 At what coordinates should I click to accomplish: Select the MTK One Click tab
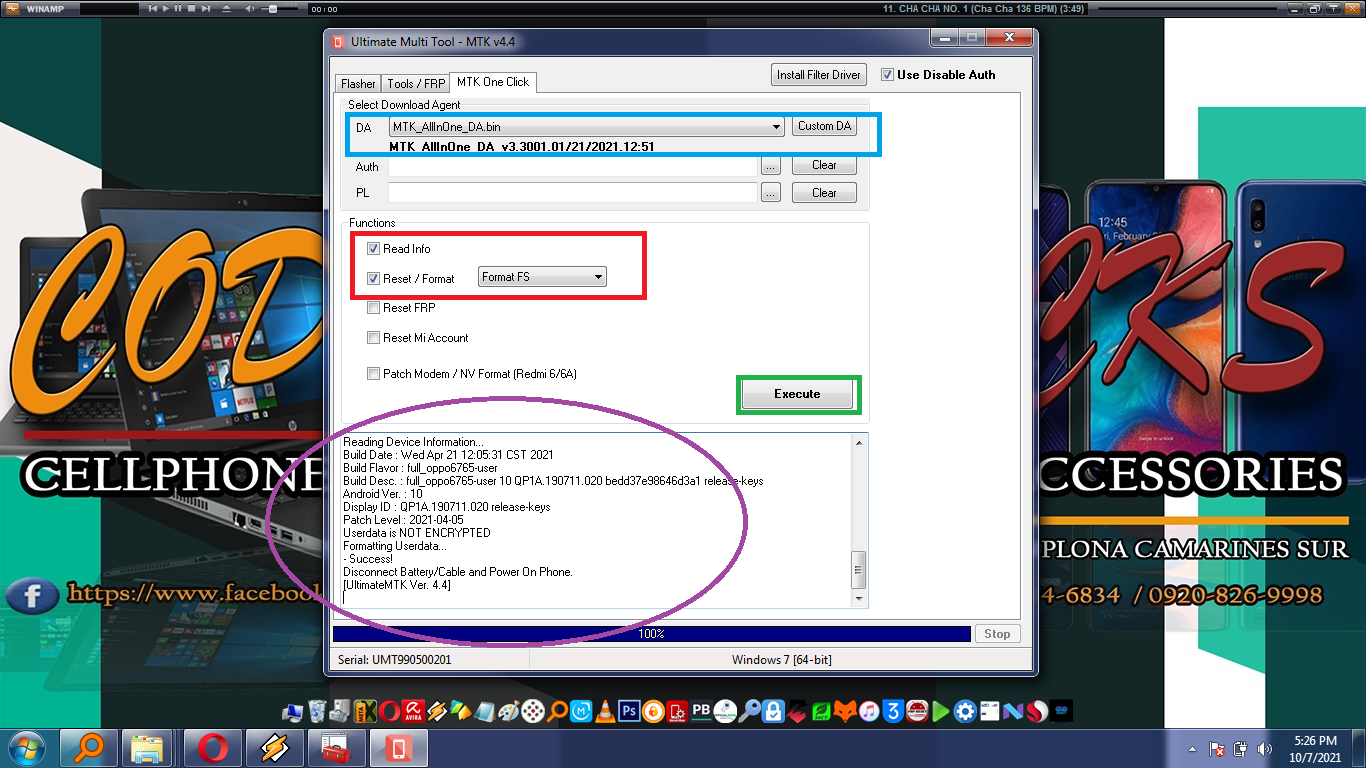pos(493,82)
